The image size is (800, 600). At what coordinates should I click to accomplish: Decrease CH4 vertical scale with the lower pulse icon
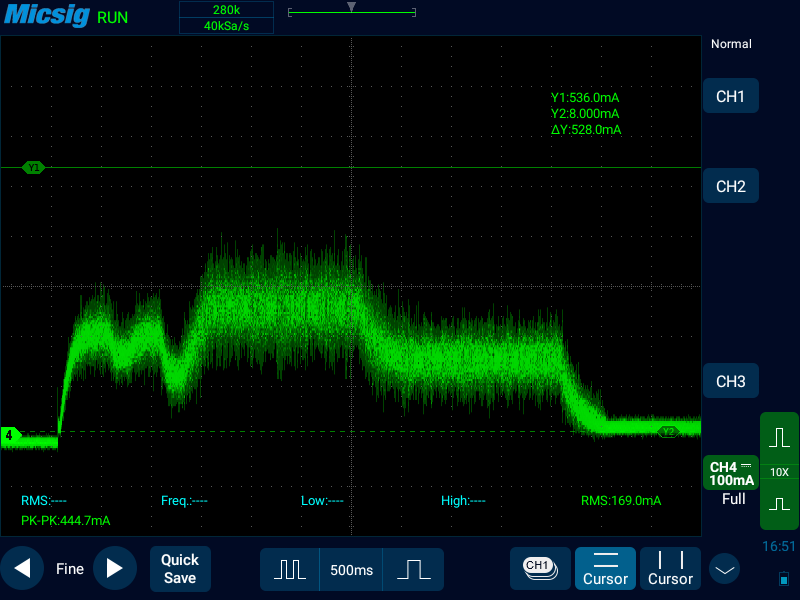[779, 505]
